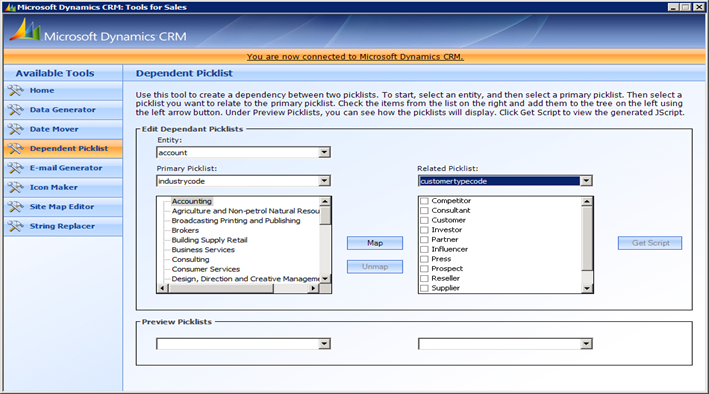Click the tools icon beside Home

(x=15, y=90)
